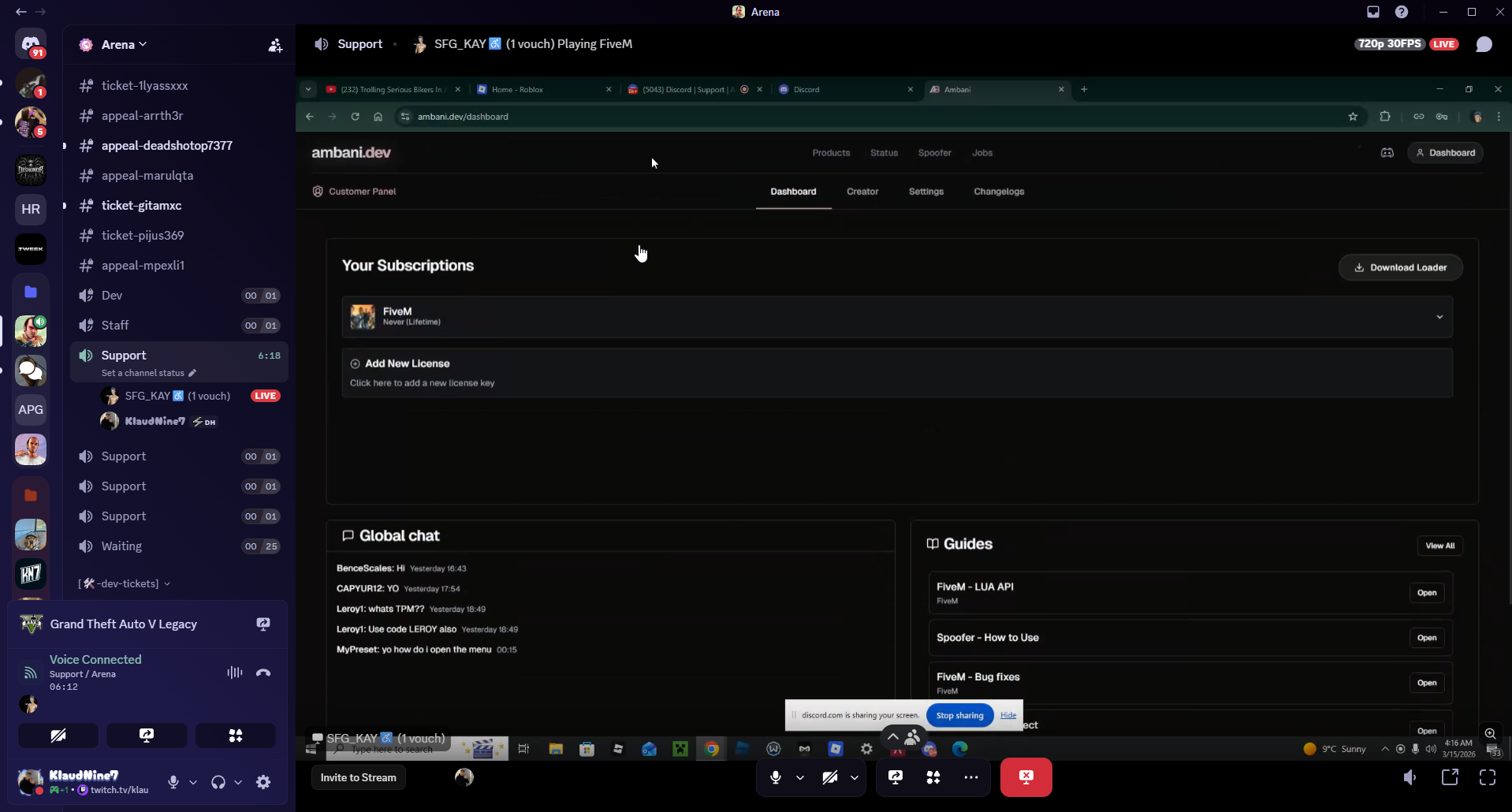Image resolution: width=1512 pixels, height=812 pixels.
Task: Share your screen from the voice panel
Action: pos(147,736)
